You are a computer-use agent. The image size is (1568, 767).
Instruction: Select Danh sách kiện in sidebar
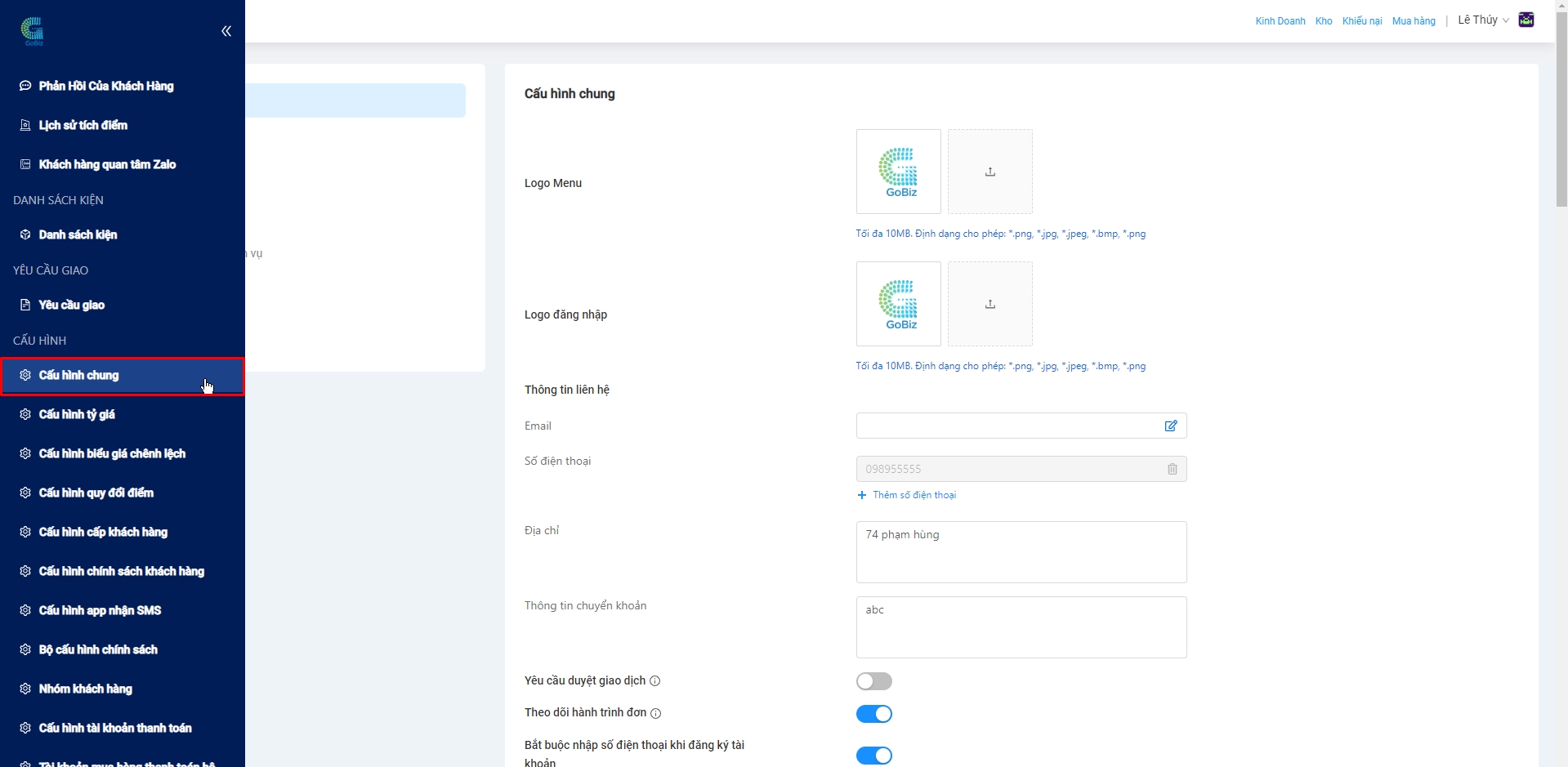[78, 234]
